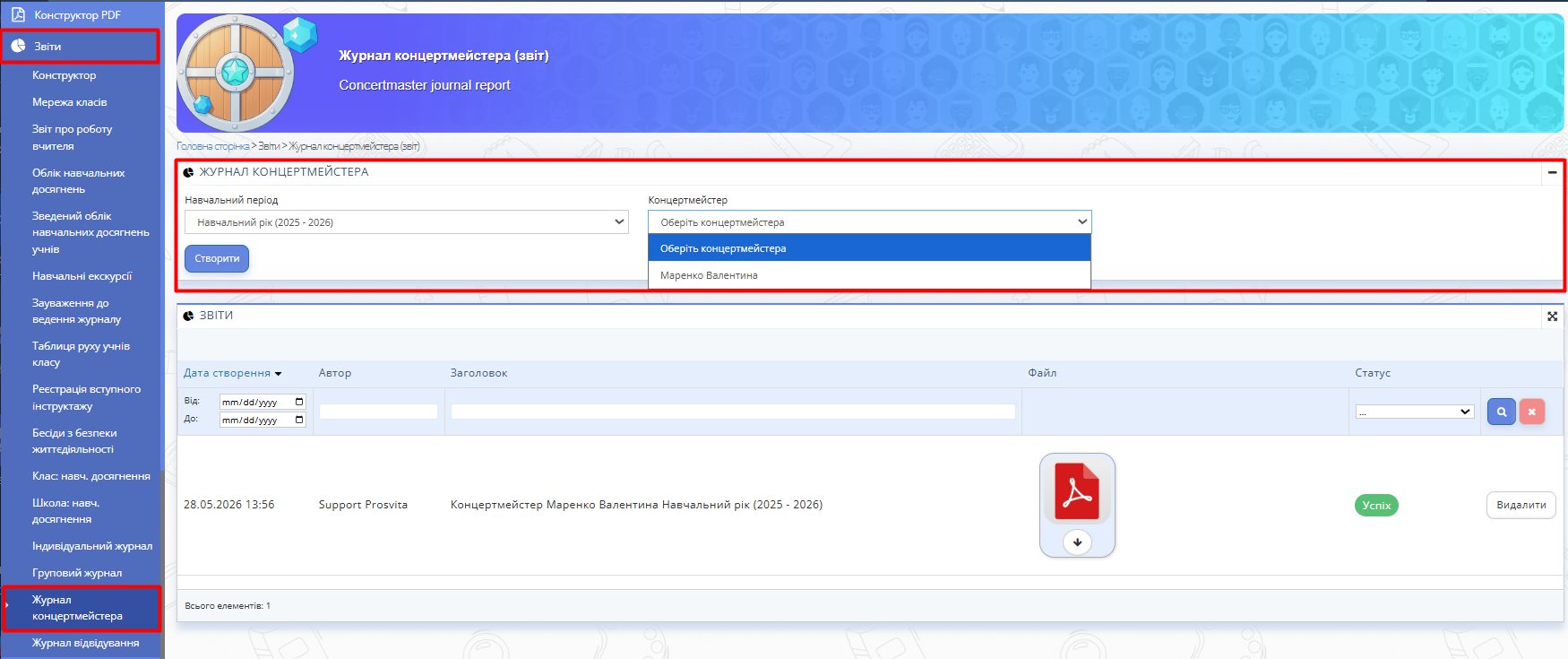1568x659 pixels.
Task: Open calendar picker in Від date field
Action: [299, 402]
